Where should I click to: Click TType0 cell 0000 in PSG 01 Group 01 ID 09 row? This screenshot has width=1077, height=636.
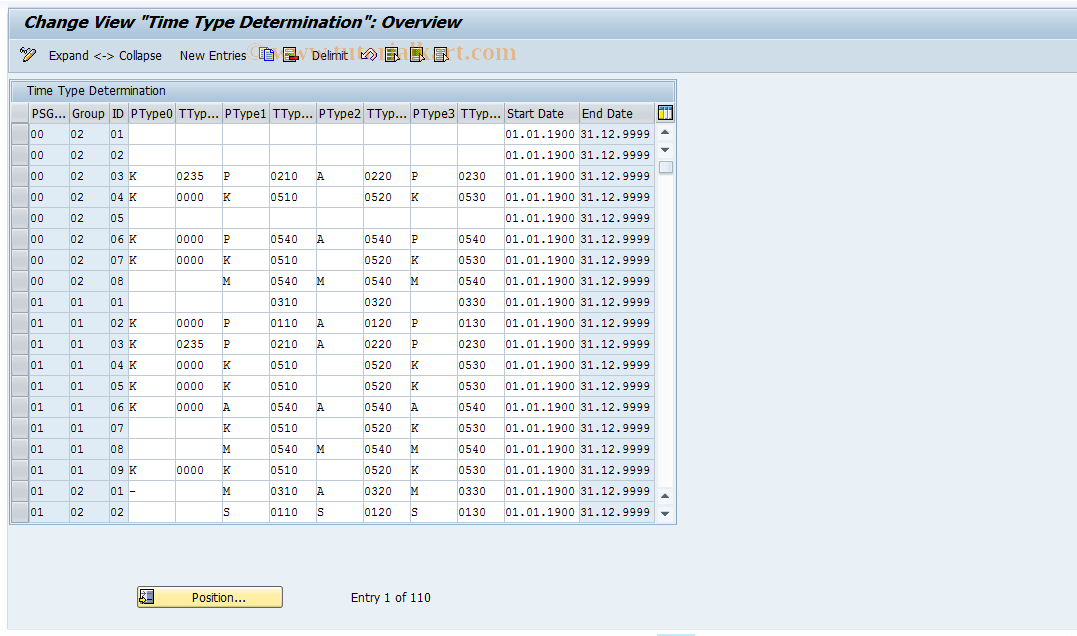[x=199, y=470]
